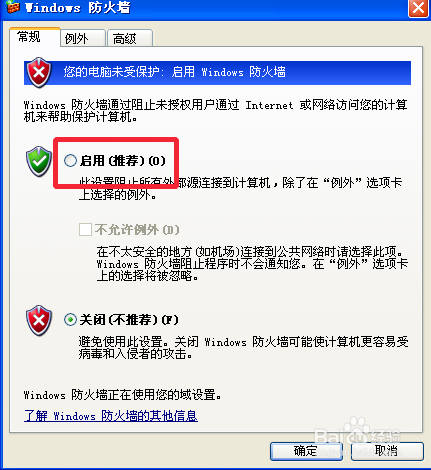431x470 pixels.
Task: Cancel using the 取消 button
Action: (x=387, y=451)
